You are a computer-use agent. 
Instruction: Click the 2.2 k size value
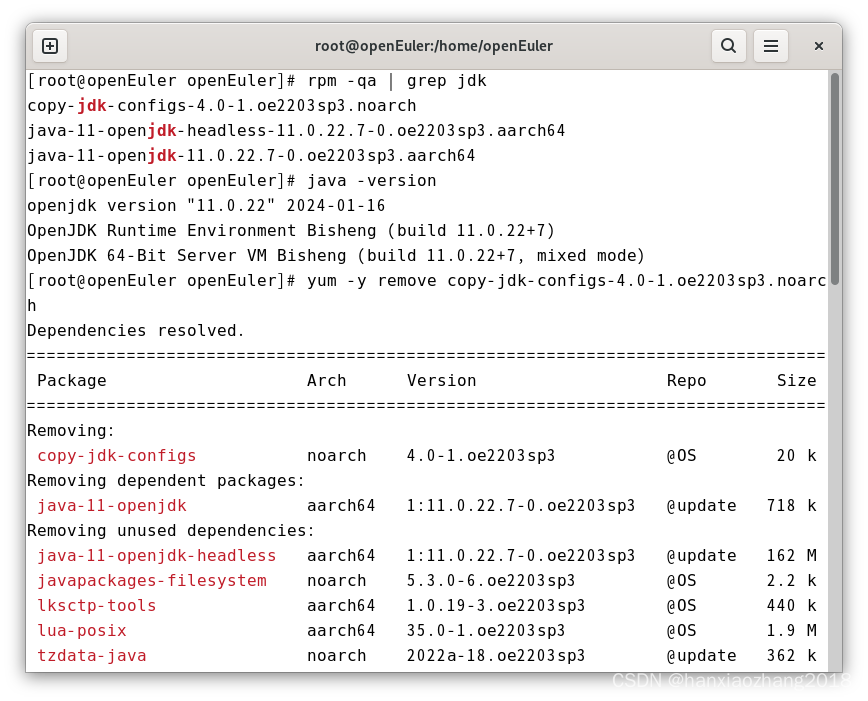[x=791, y=581]
